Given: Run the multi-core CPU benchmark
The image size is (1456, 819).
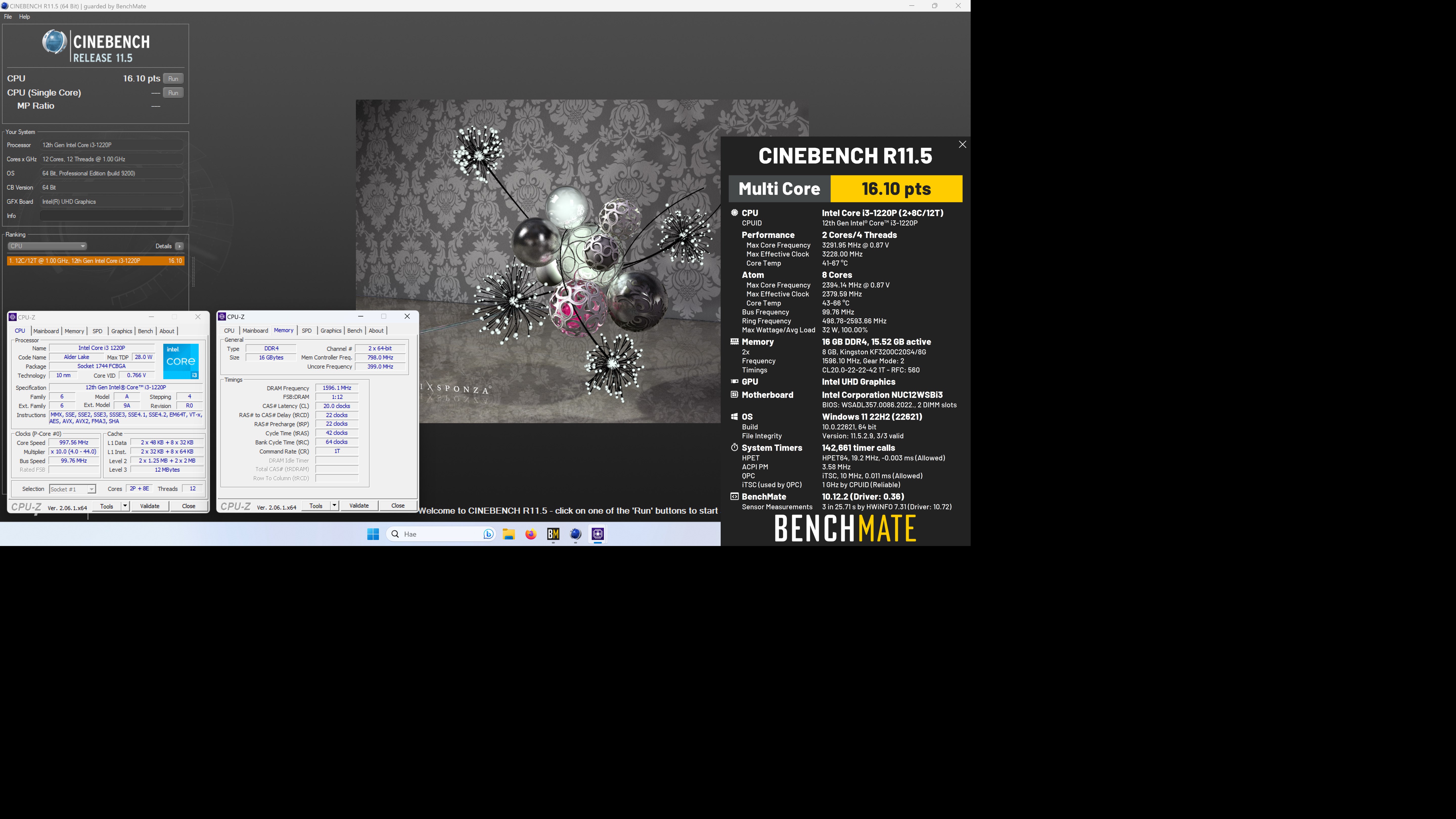Looking at the screenshot, I should (173, 79).
